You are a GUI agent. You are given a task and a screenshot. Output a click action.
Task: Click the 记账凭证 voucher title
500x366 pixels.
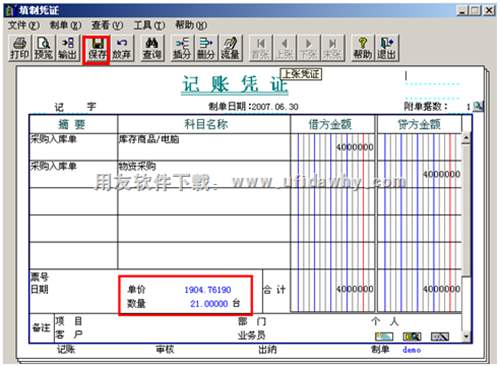click(x=235, y=84)
